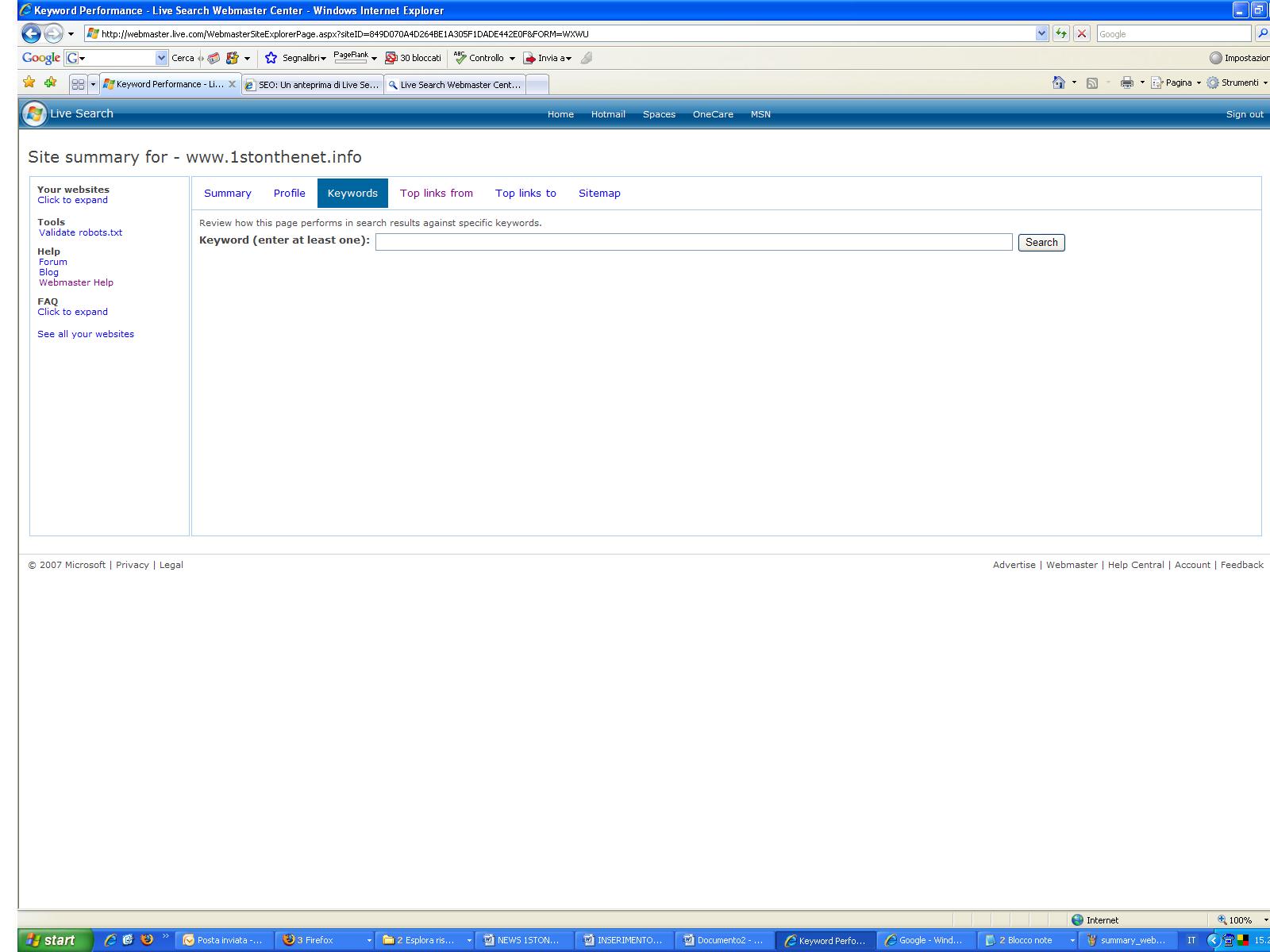Click the Google toolbar logo
The height and width of the screenshot is (952, 1270).
click(x=40, y=58)
